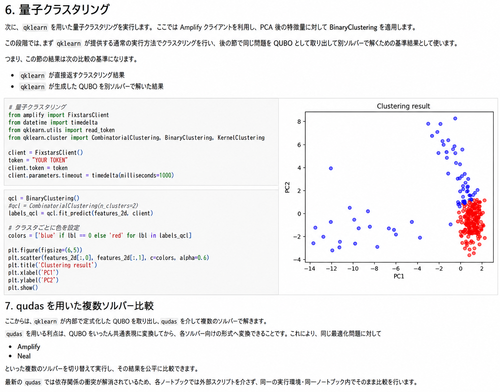Click the plt.scatter(features_2d...) code line

pos(108,258)
